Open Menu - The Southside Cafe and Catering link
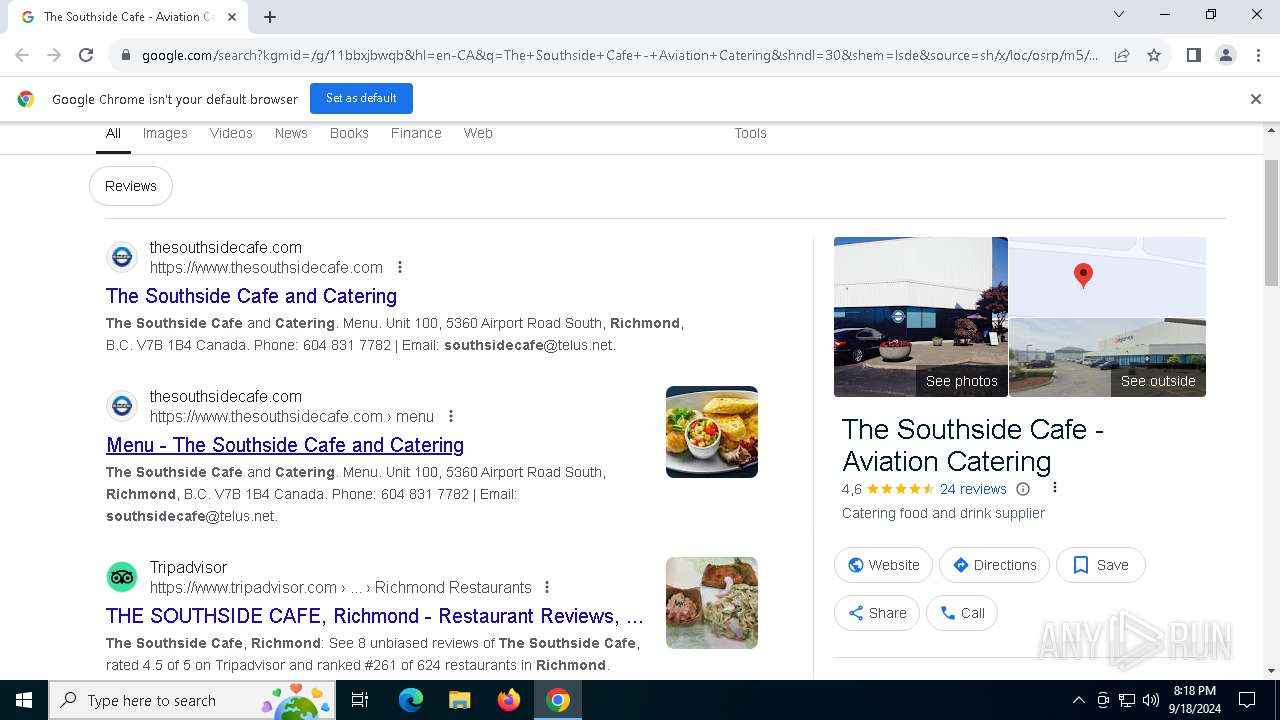The height and width of the screenshot is (720, 1280). pyautogui.click(x=285, y=445)
